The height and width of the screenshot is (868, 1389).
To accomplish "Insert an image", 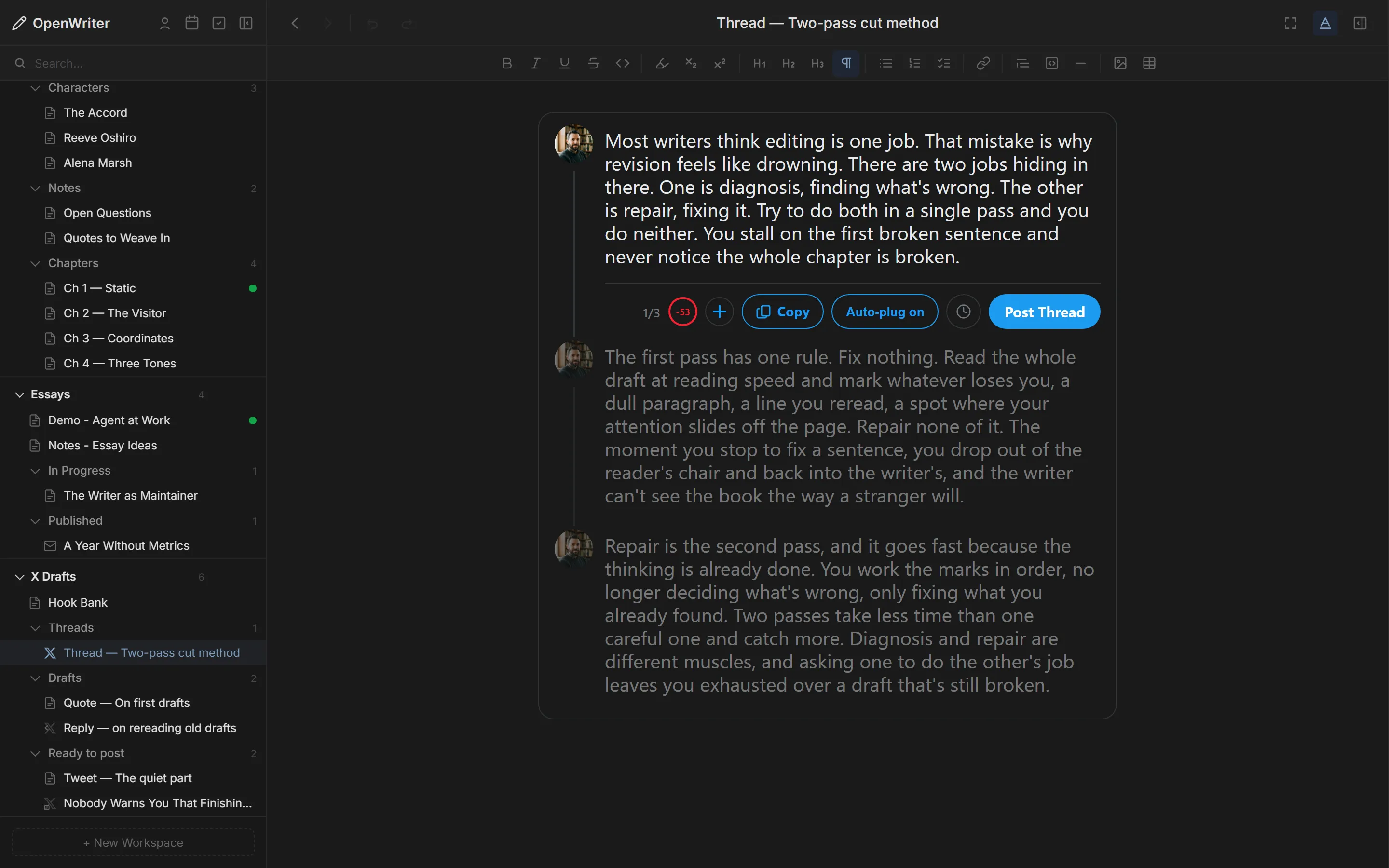I will click(x=1120, y=63).
